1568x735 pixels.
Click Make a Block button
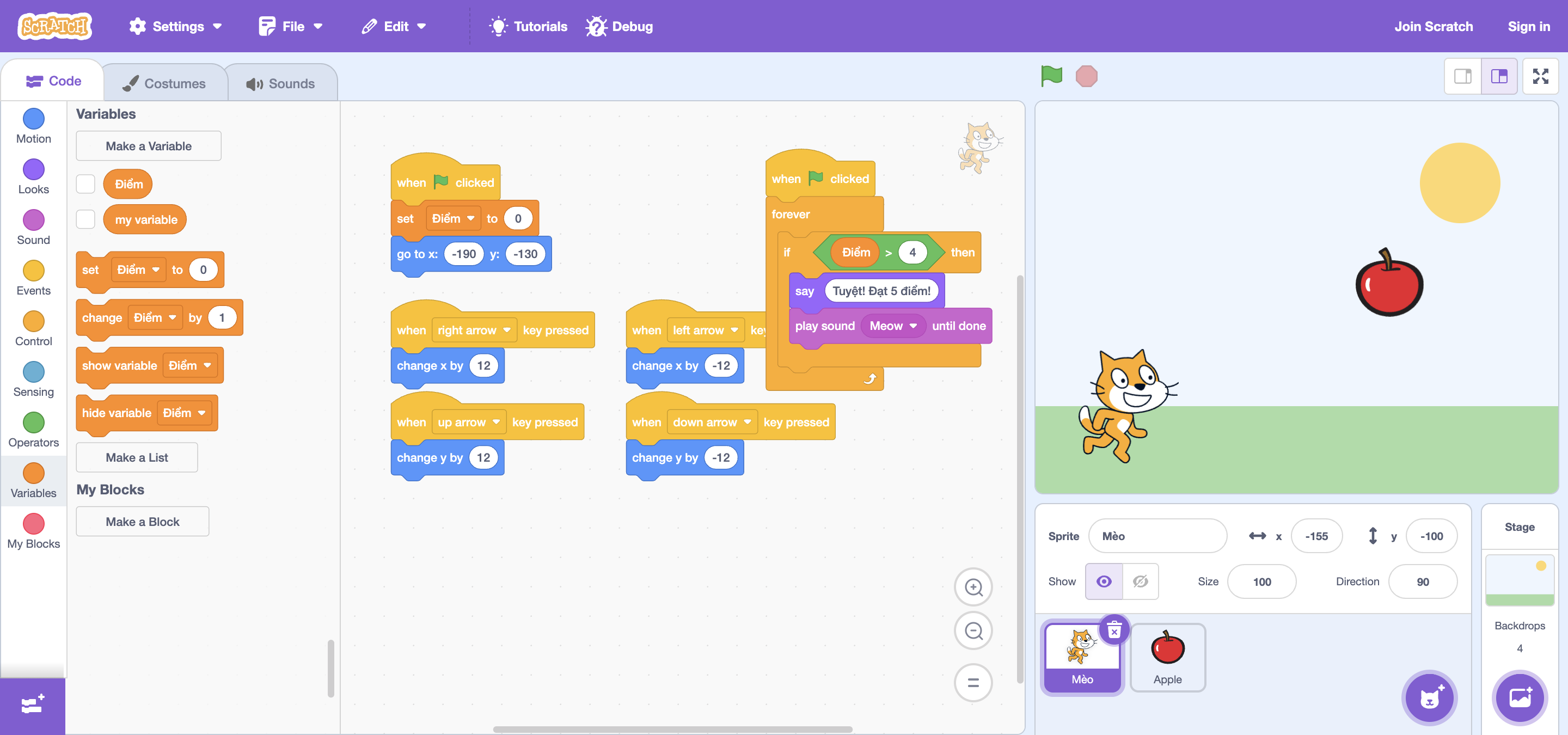click(143, 522)
